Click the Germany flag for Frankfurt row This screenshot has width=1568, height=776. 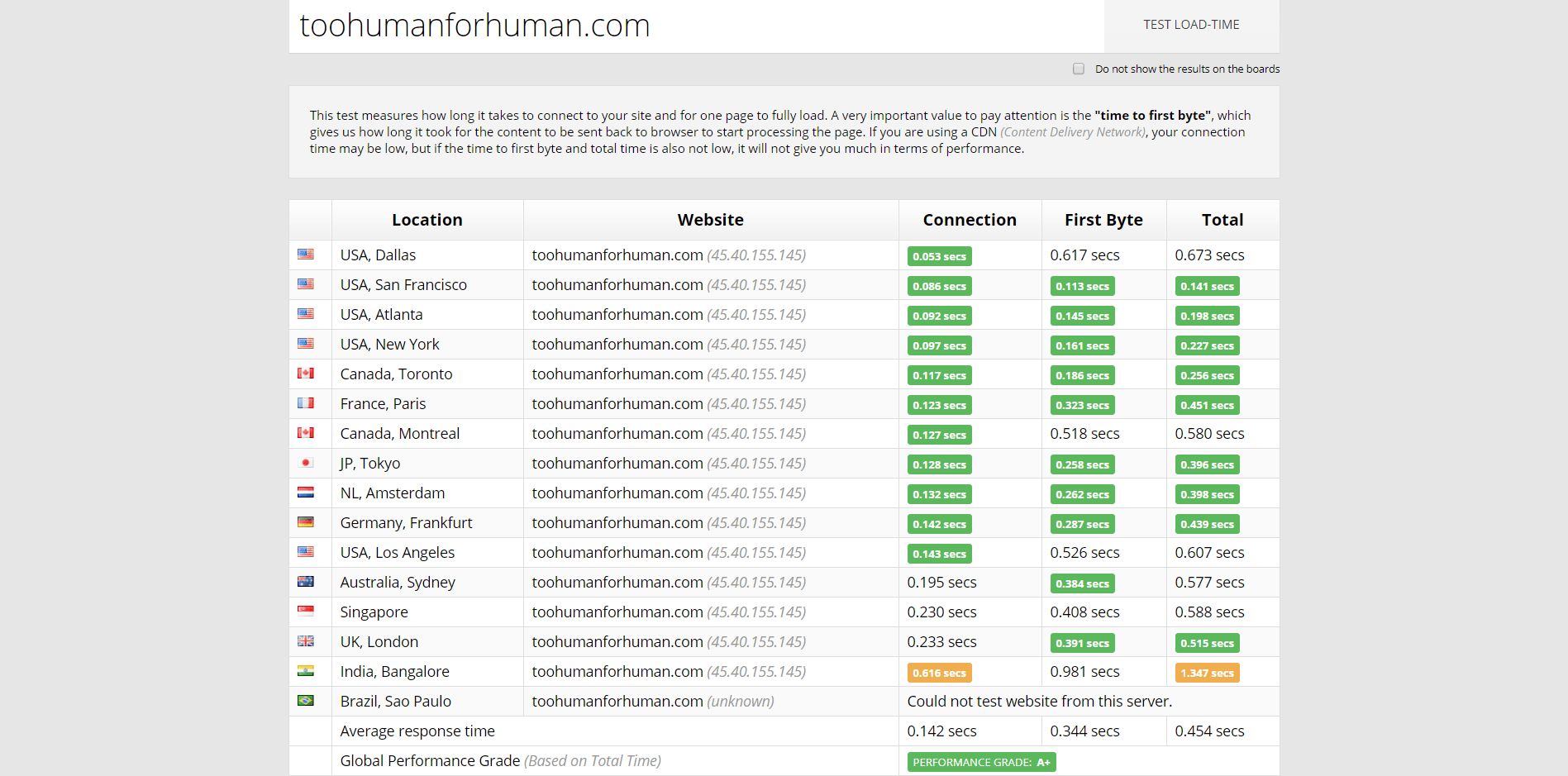click(306, 522)
